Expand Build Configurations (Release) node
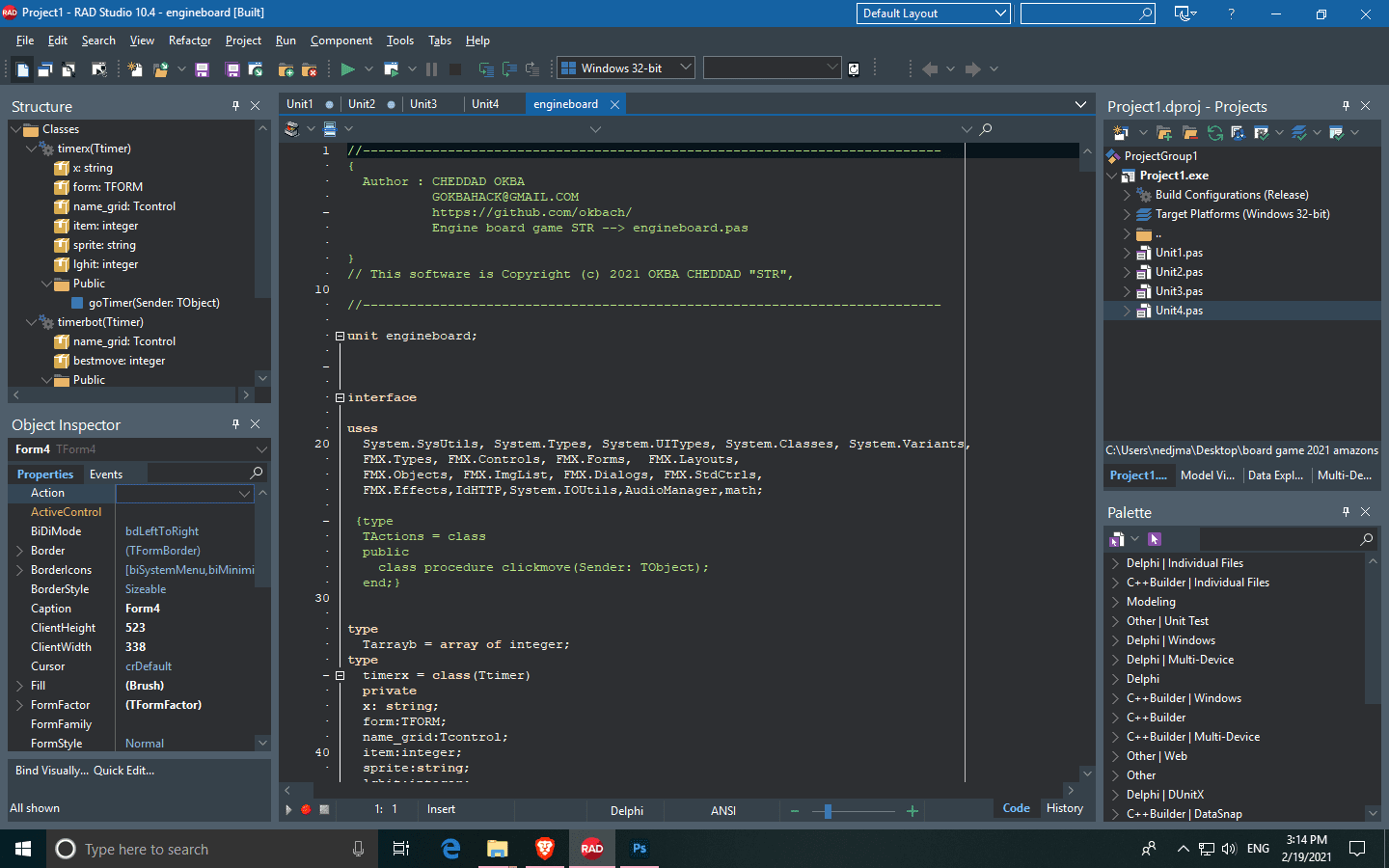The width and height of the screenshot is (1389, 868). click(x=1127, y=195)
